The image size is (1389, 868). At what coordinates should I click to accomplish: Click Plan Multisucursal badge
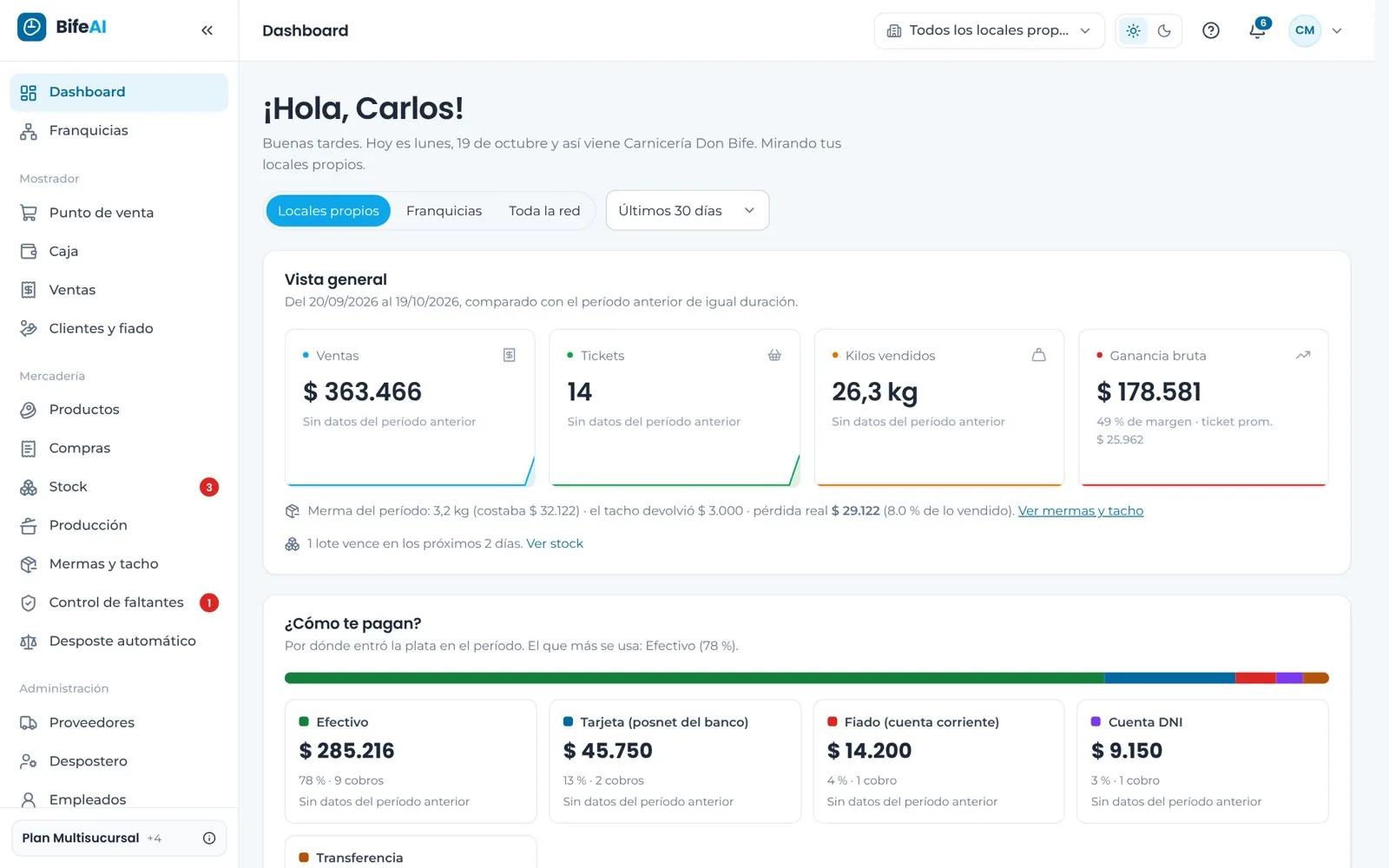click(119, 838)
